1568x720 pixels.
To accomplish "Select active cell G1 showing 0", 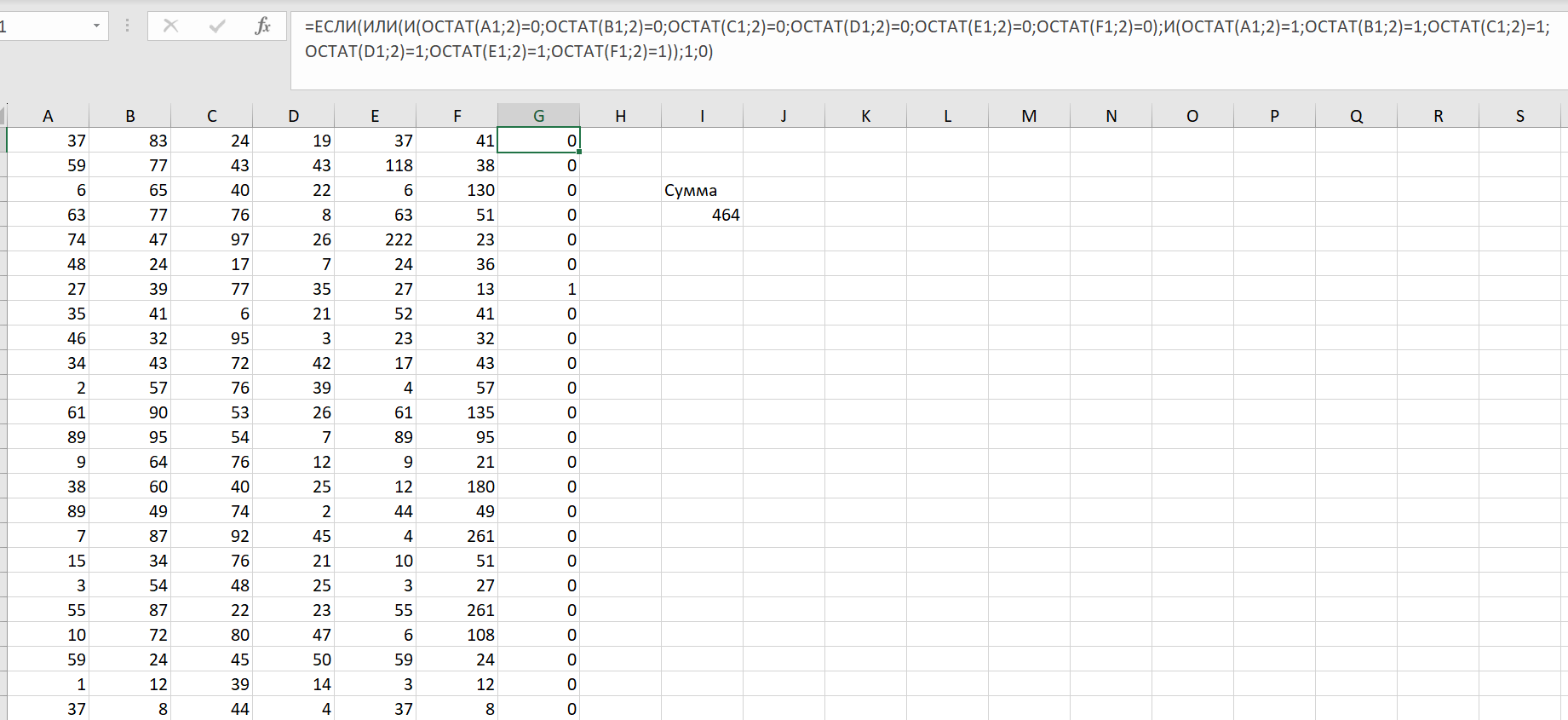I will pyautogui.click(x=538, y=141).
